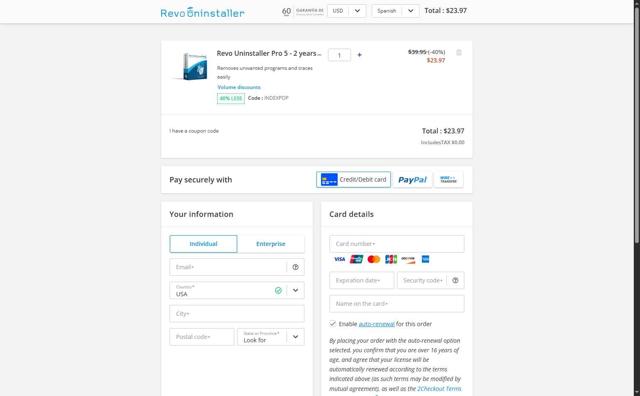Click the Postal code input field
Image resolution: width=640 pixels, height=396 pixels.
(202, 337)
